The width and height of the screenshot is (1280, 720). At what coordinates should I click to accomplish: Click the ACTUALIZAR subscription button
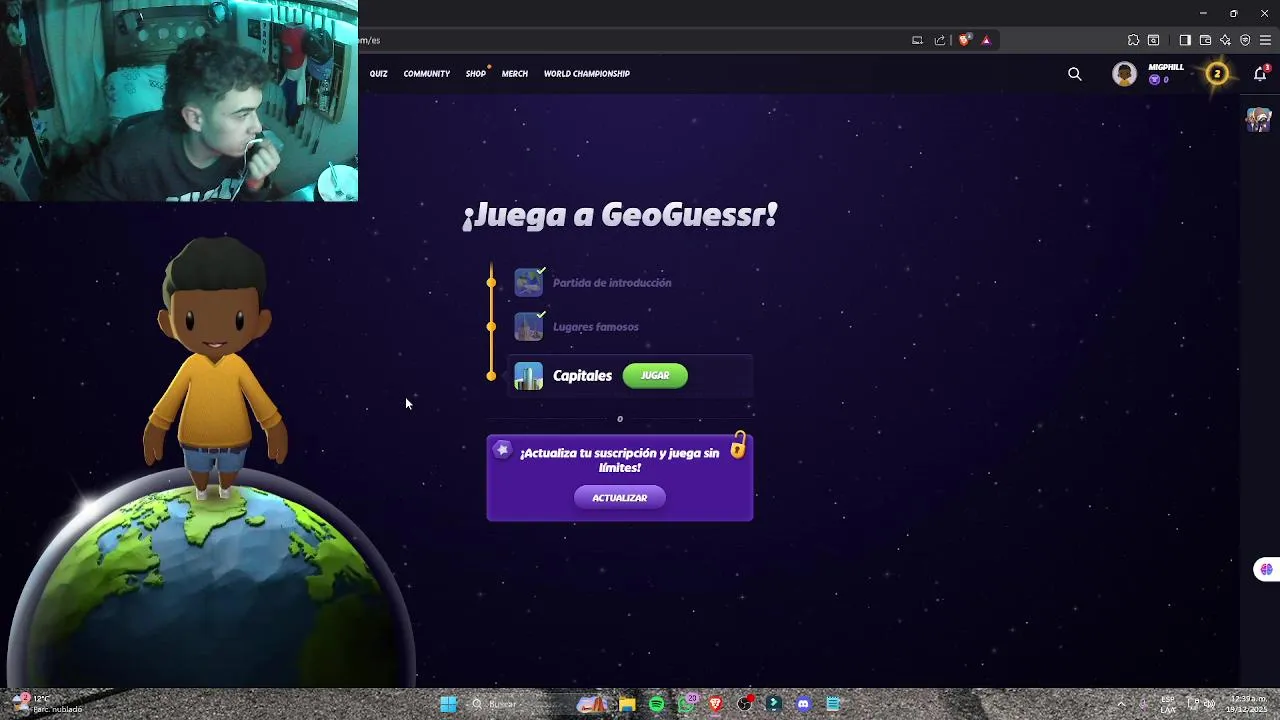coord(619,498)
